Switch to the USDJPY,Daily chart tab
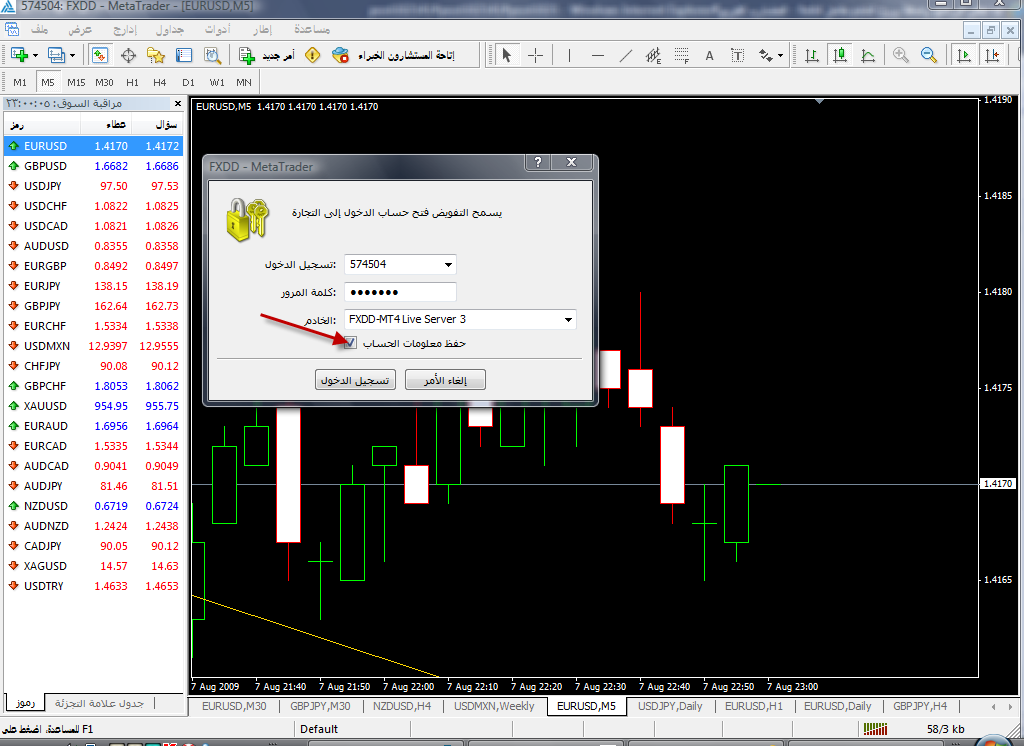Screen dimensions: 1024x746 pos(670,706)
